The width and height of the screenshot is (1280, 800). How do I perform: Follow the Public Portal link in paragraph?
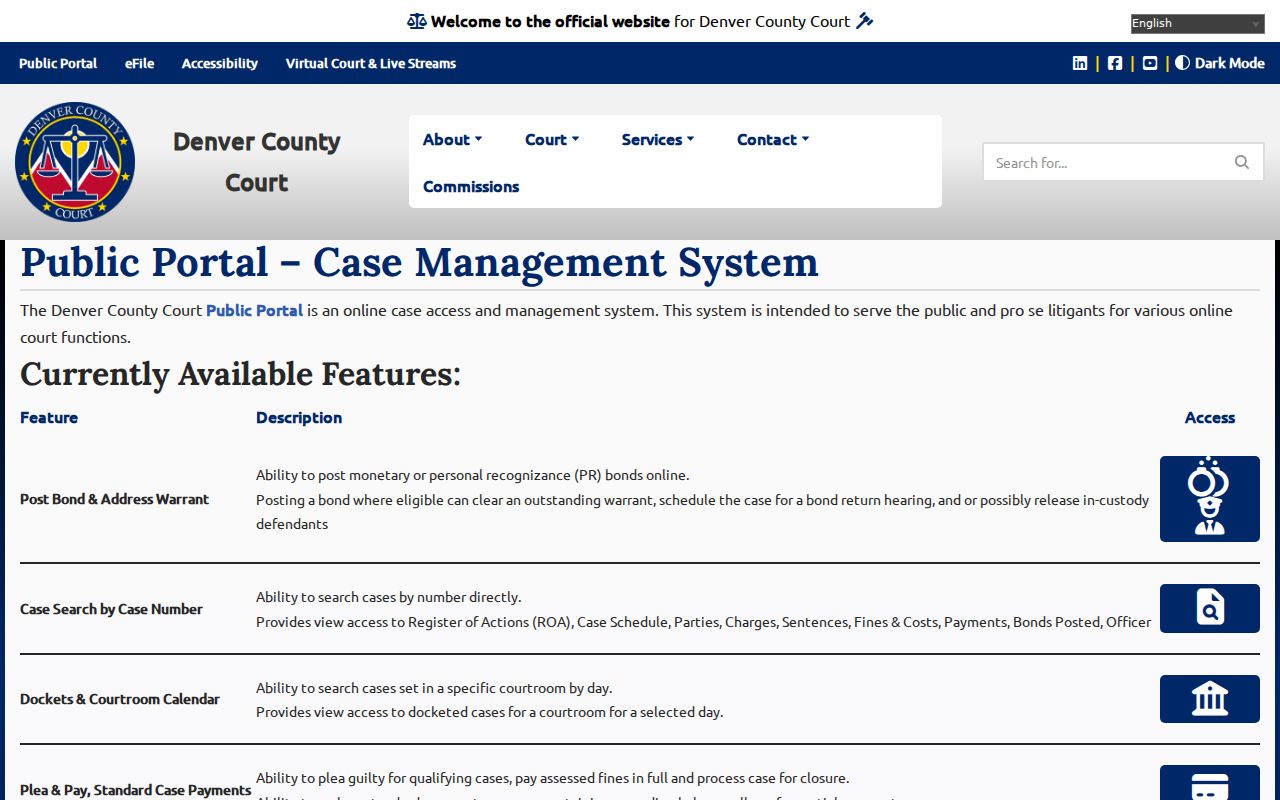[254, 310]
